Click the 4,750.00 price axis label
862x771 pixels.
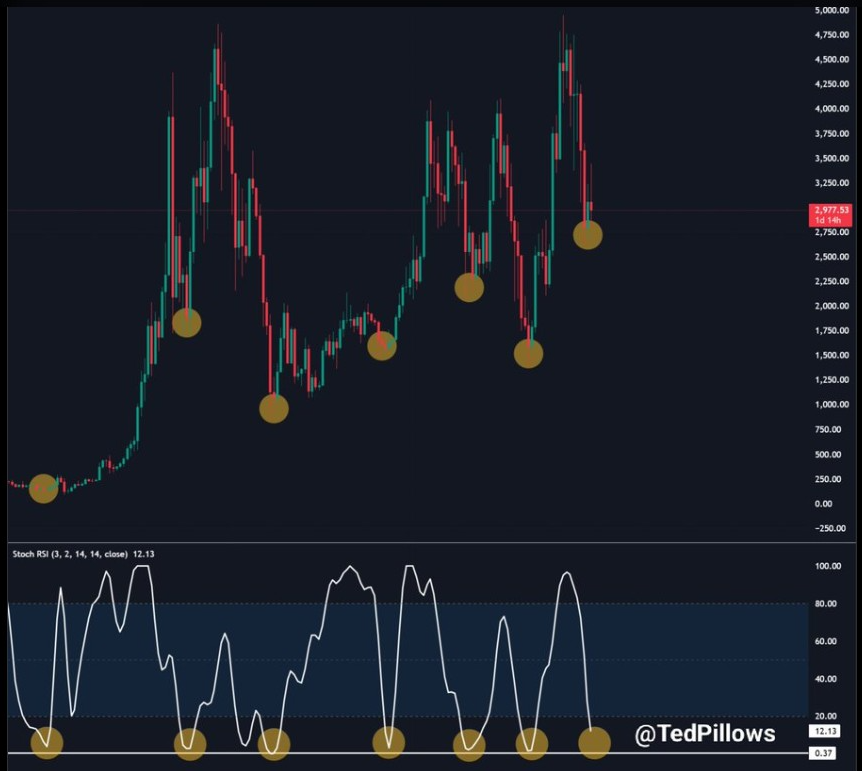coord(832,35)
